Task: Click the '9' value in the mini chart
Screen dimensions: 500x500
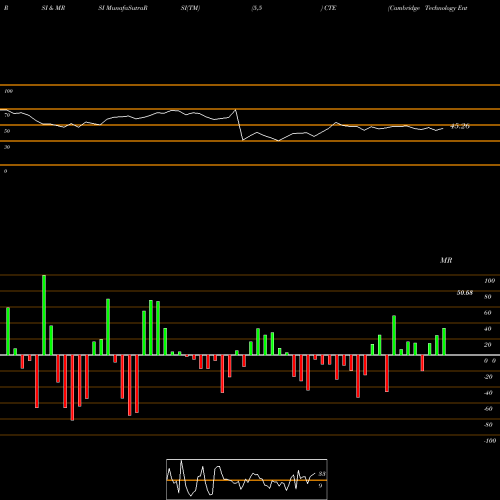Action: [320, 486]
